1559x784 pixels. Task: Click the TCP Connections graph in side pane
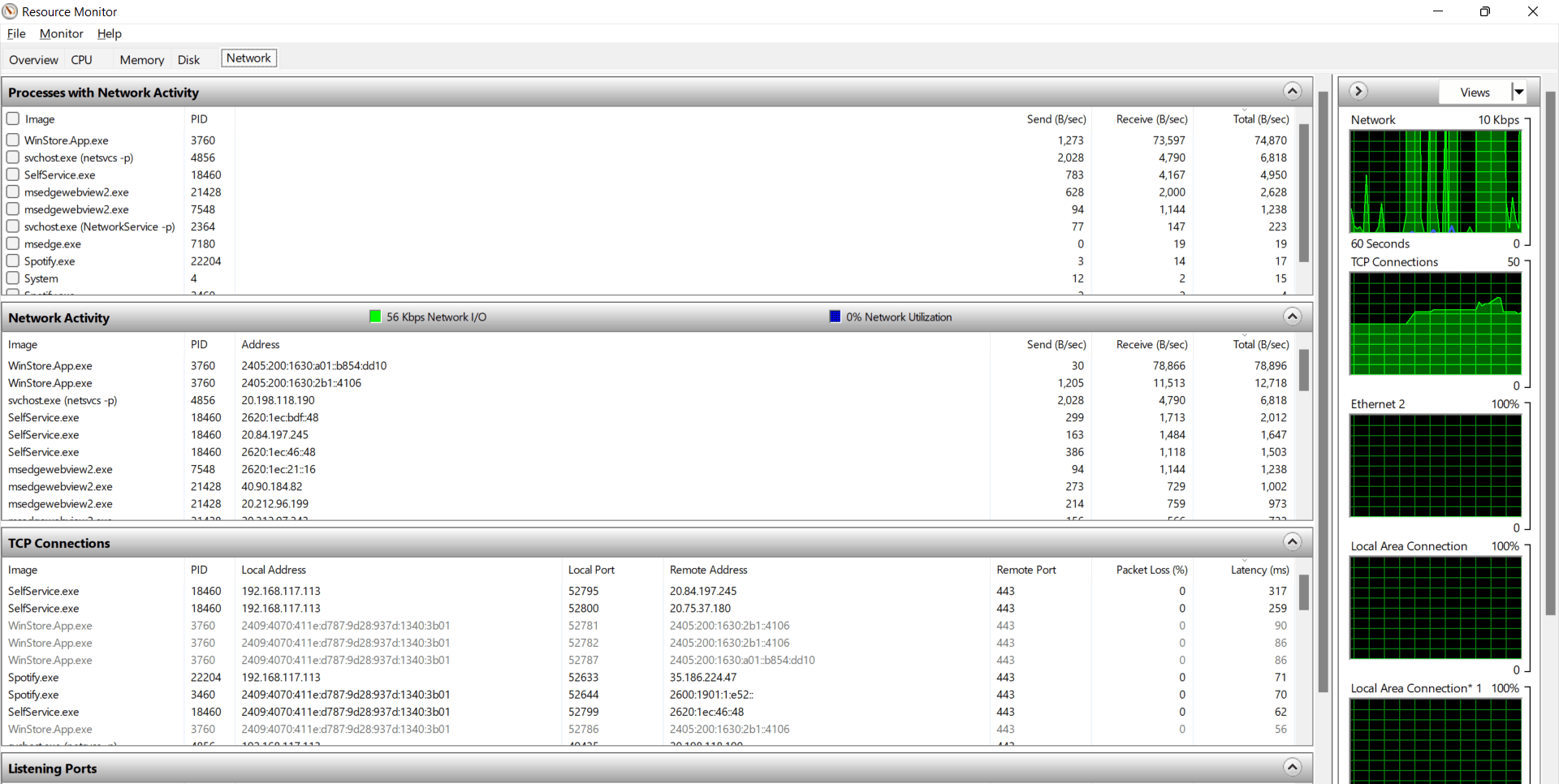point(1435,323)
